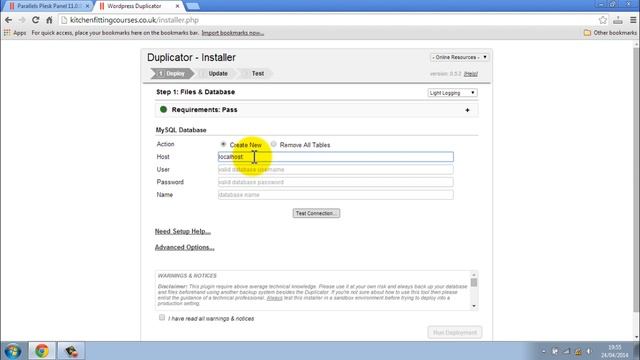
Task: Click the Test Connection button
Action: [x=316, y=213]
